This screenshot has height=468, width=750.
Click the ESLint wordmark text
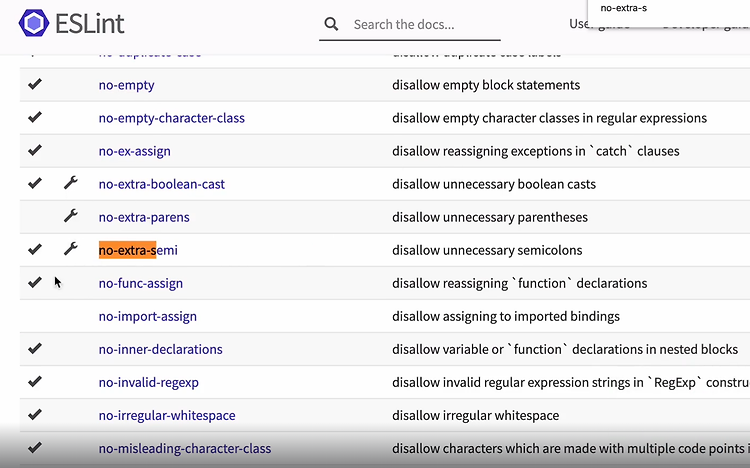tap(90, 24)
